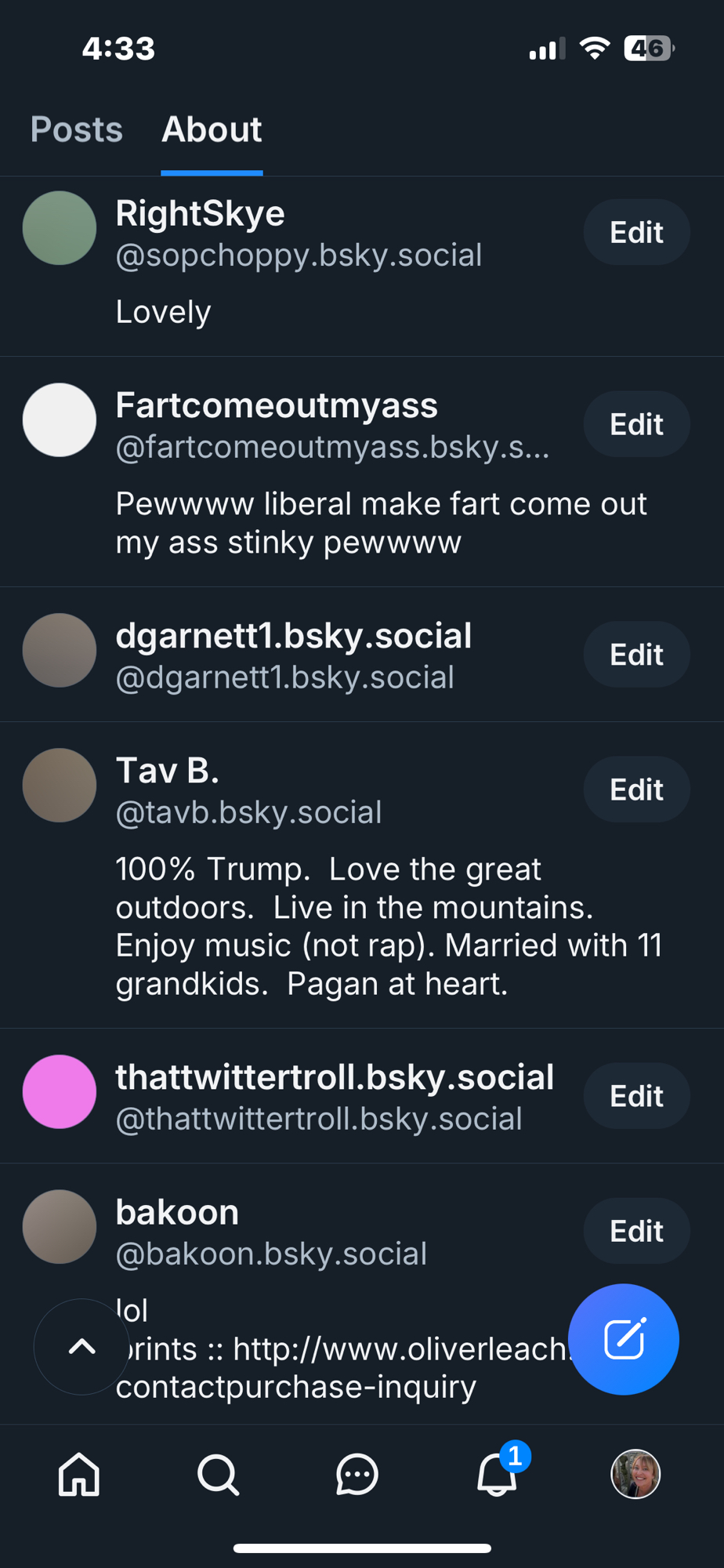Open the @bakoon.bsky.social handle
724x1568 pixels.
(x=271, y=1254)
